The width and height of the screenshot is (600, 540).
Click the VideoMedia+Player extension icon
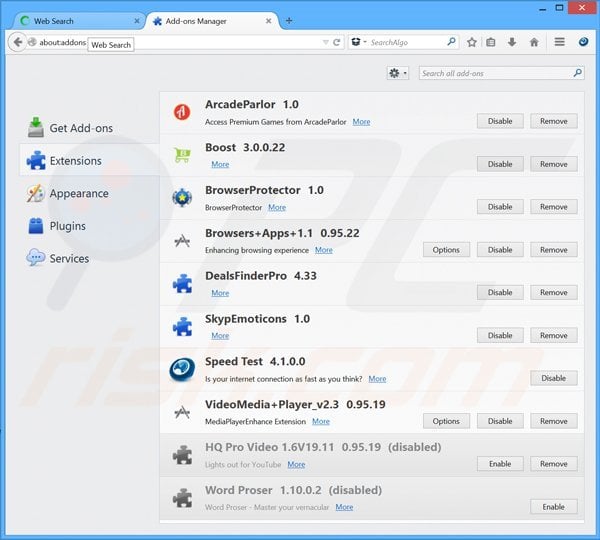tap(182, 412)
